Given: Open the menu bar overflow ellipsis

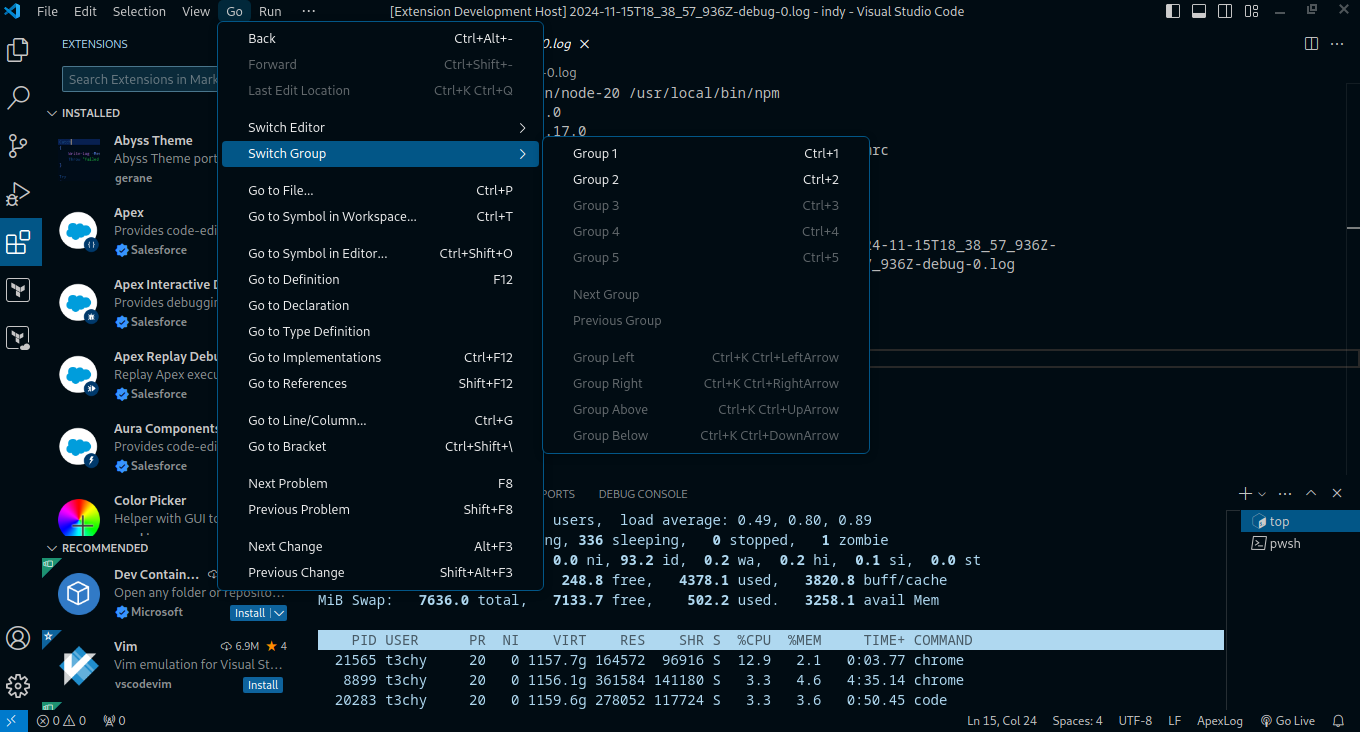Looking at the screenshot, I should [x=308, y=11].
